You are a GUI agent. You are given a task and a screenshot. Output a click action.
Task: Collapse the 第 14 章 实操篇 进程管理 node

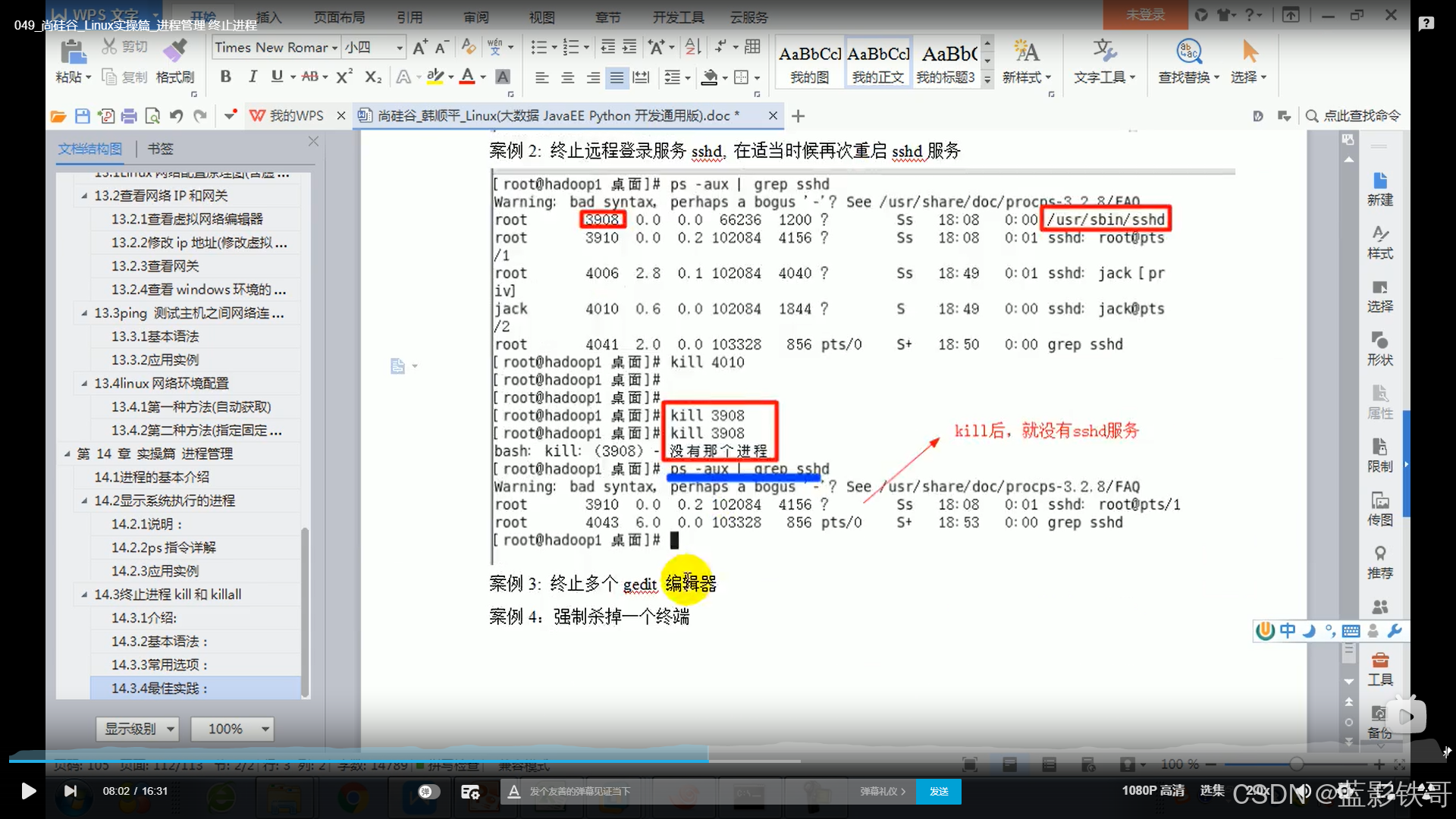click(67, 453)
